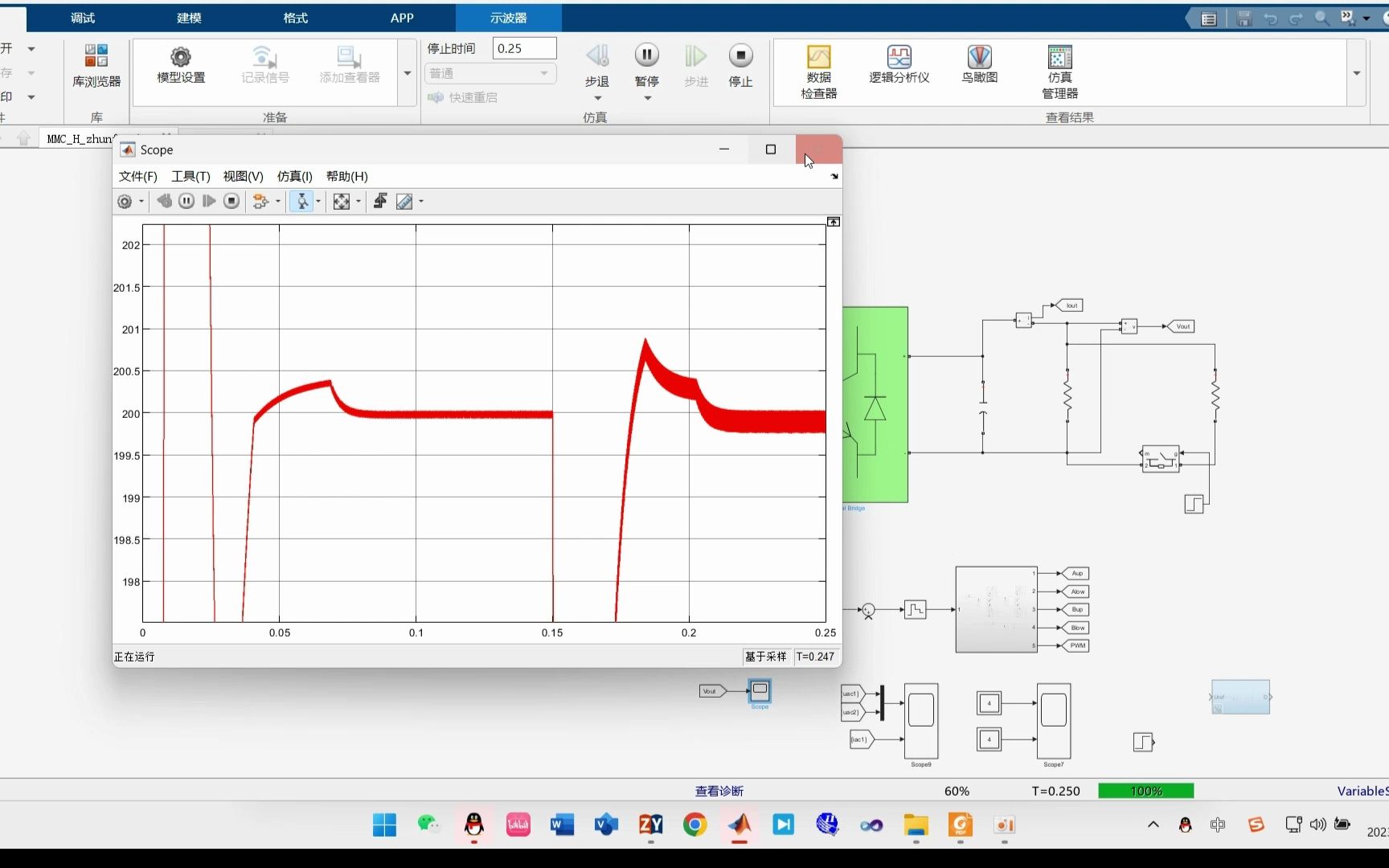The image size is (1389, 868).
Task: Click the quick-access search magnifier icon
Action: click(x=1321, y=18)
